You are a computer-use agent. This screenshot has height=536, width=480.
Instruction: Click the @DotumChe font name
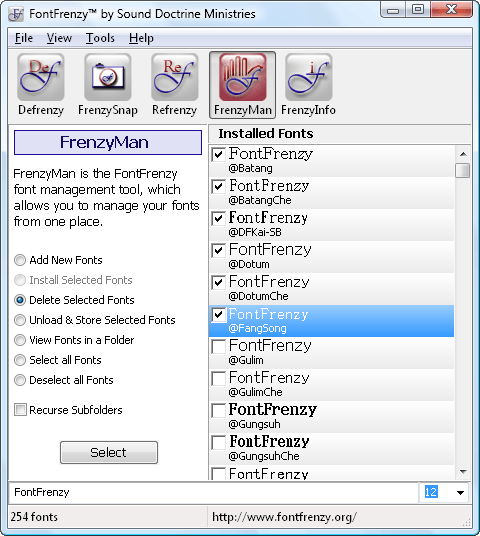click(x=258, y=296)
